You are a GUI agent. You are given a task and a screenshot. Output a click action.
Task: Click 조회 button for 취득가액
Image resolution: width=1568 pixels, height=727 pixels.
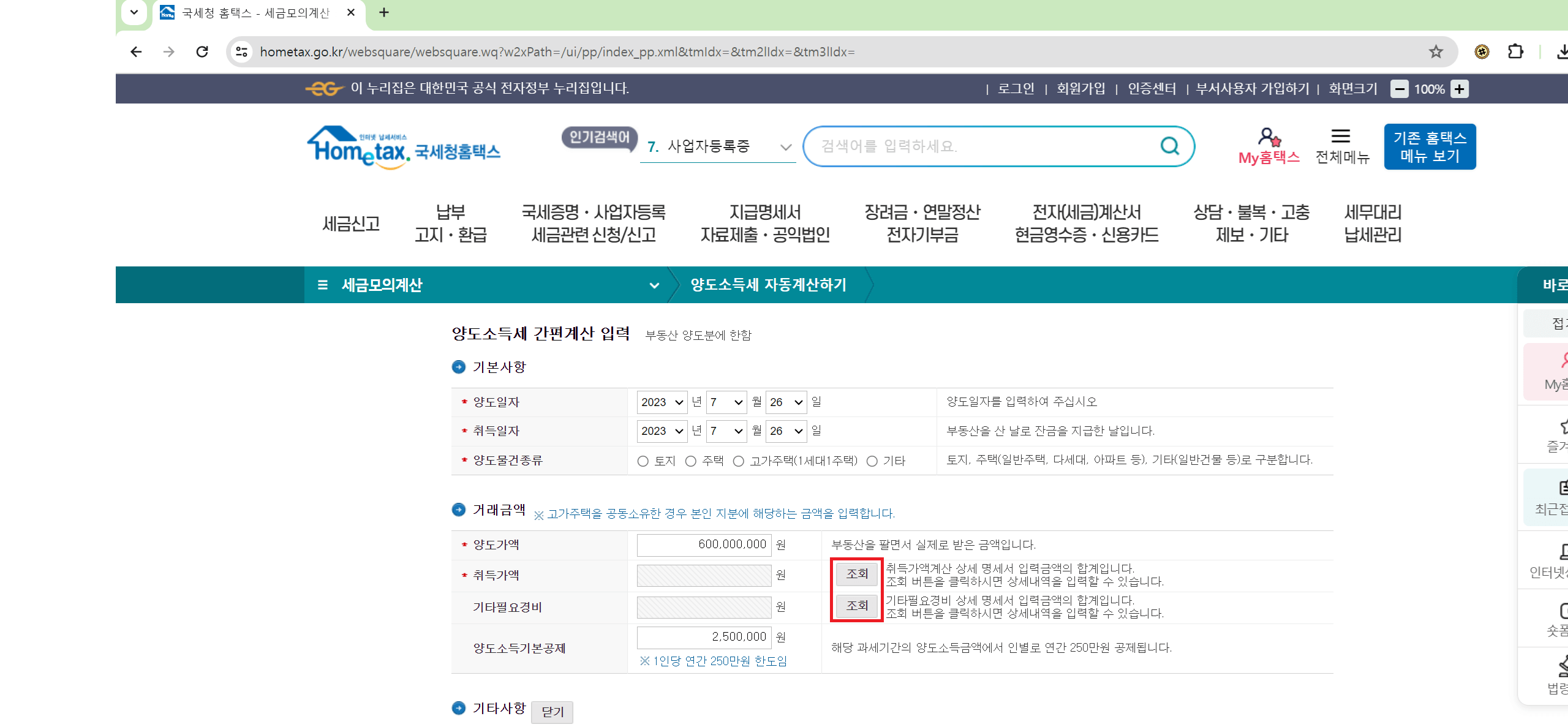tap(857, 574)
